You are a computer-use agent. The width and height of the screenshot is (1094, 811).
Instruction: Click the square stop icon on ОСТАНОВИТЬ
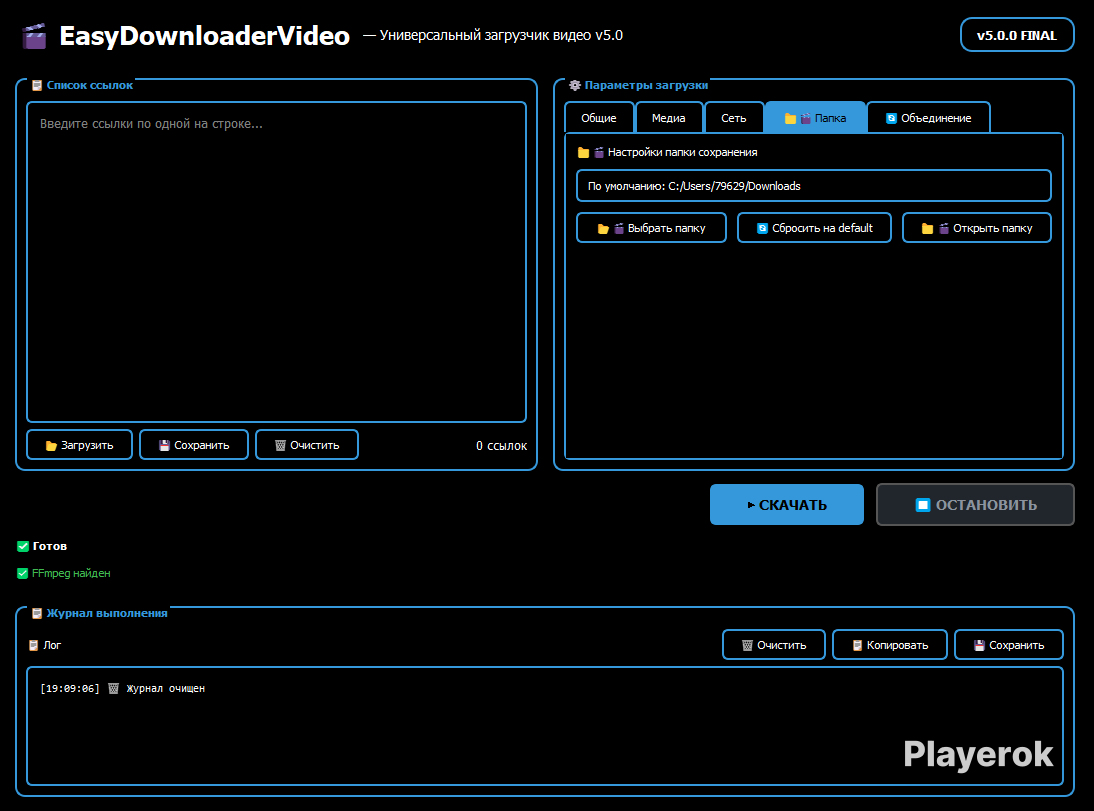coord(922,505)
